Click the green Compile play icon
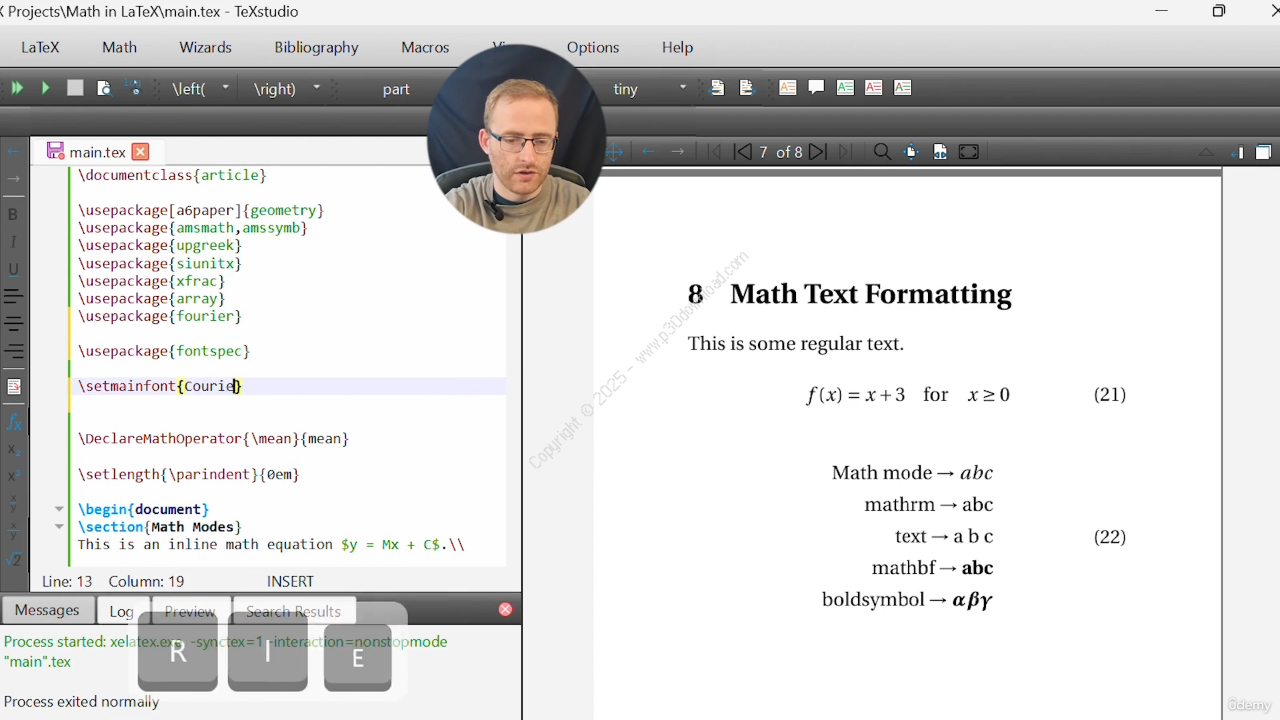 (45, 88)
